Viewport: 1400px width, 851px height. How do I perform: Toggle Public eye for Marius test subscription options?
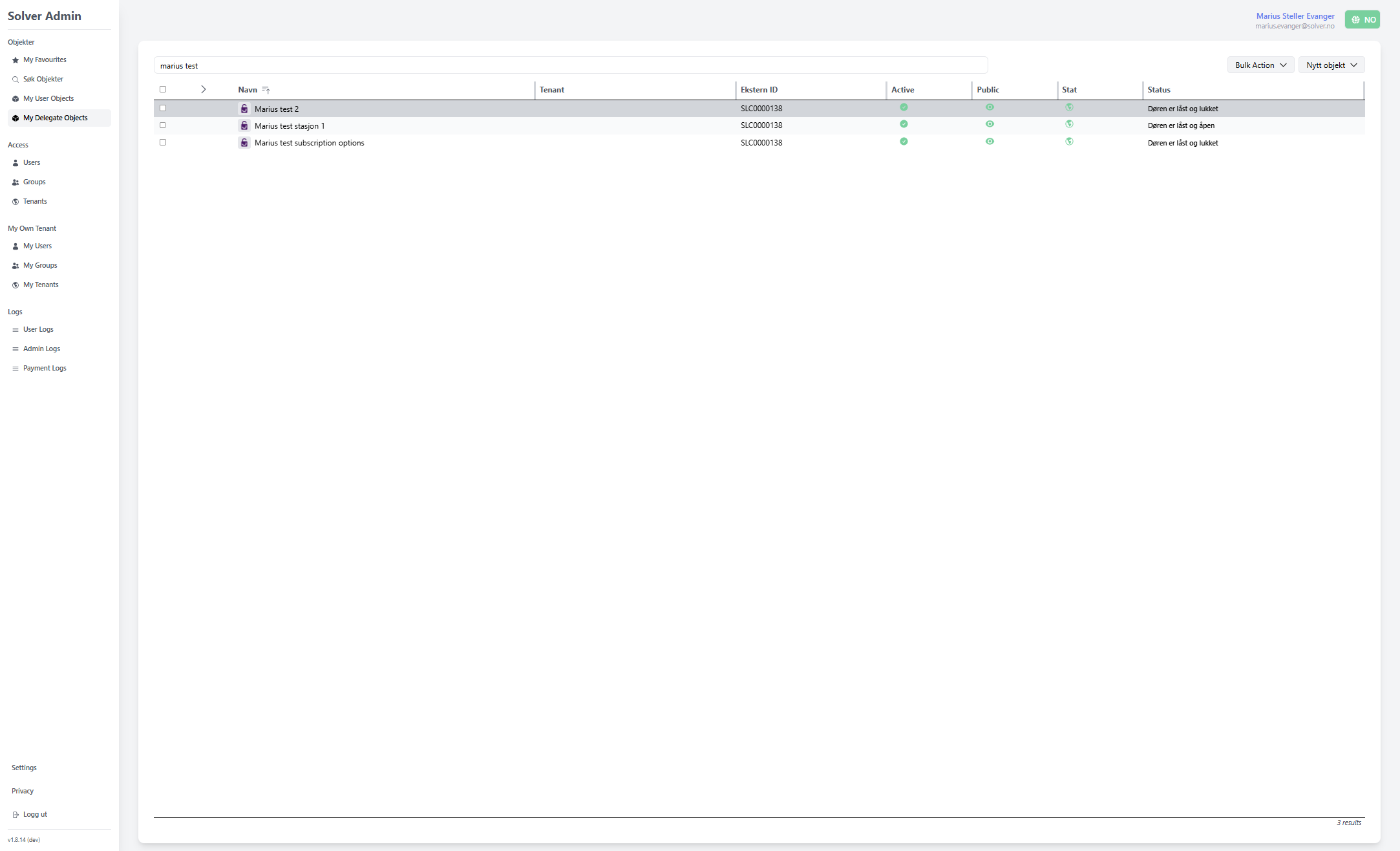pos(990,142)
